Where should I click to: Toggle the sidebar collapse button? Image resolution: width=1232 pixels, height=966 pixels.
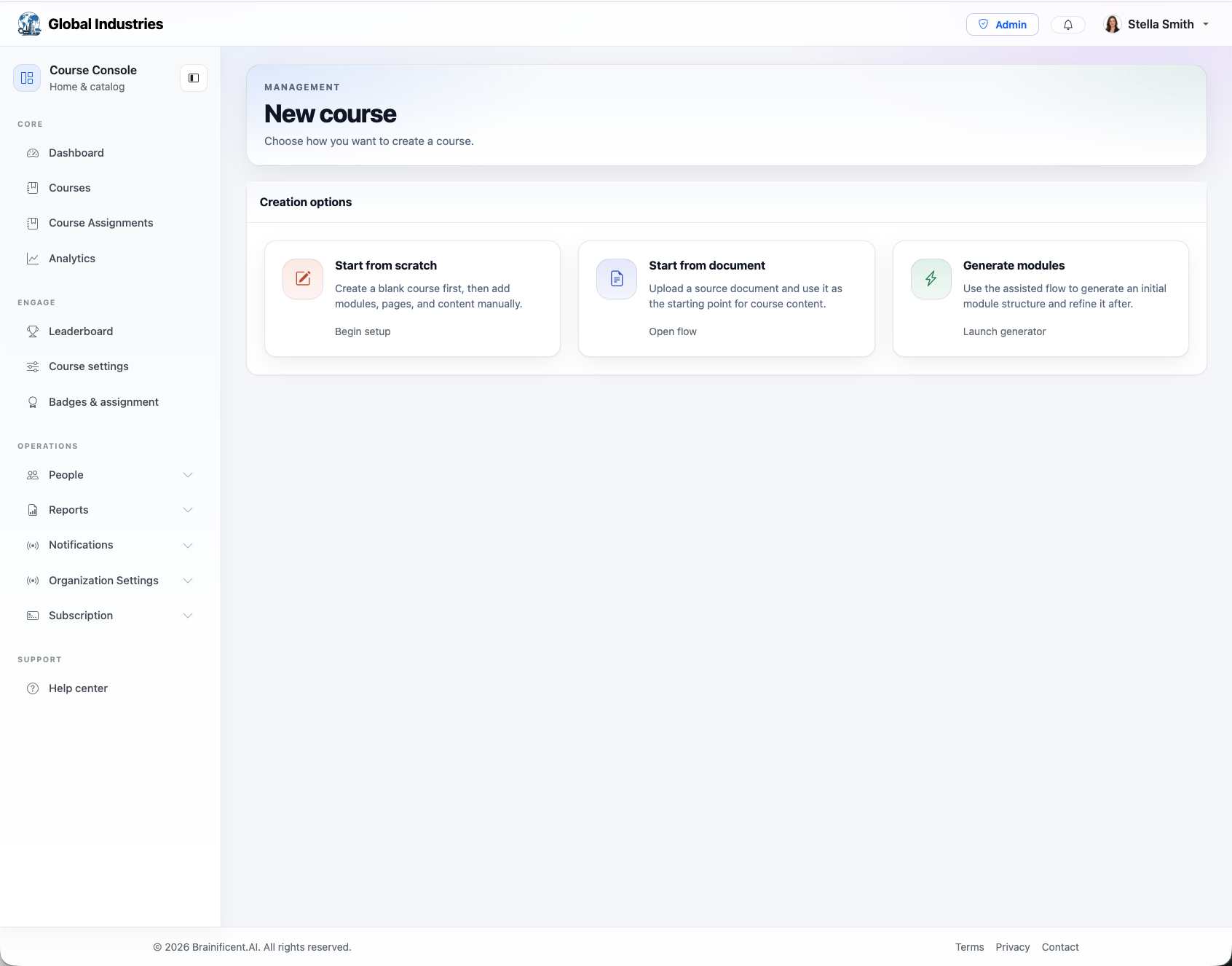coord(194,78)
